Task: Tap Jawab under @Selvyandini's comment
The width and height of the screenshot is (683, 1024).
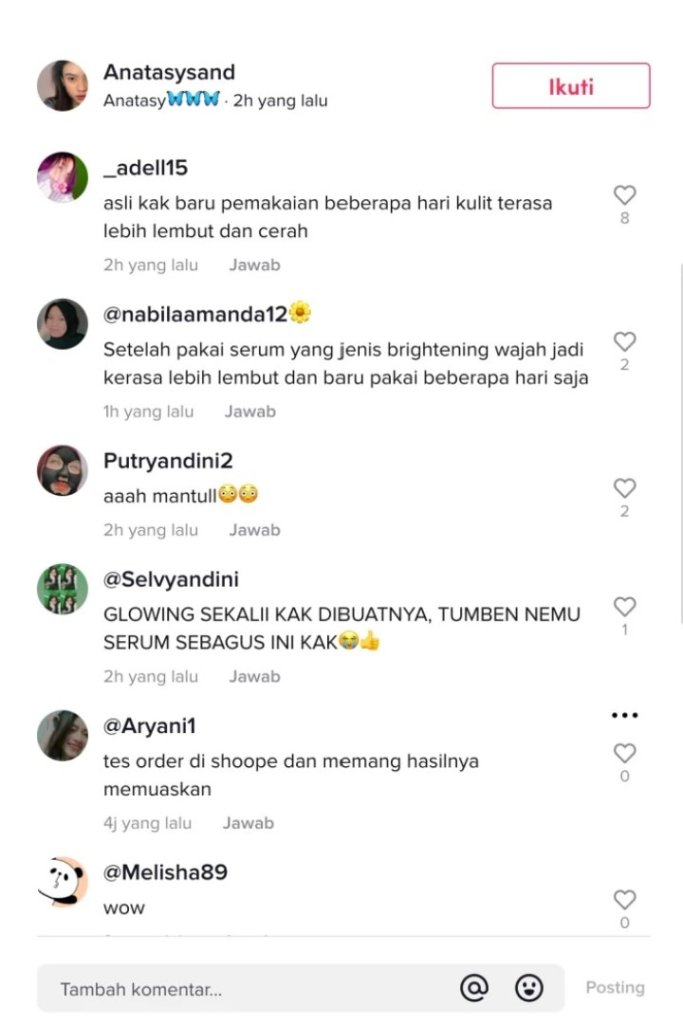Action: coord(255,677)
